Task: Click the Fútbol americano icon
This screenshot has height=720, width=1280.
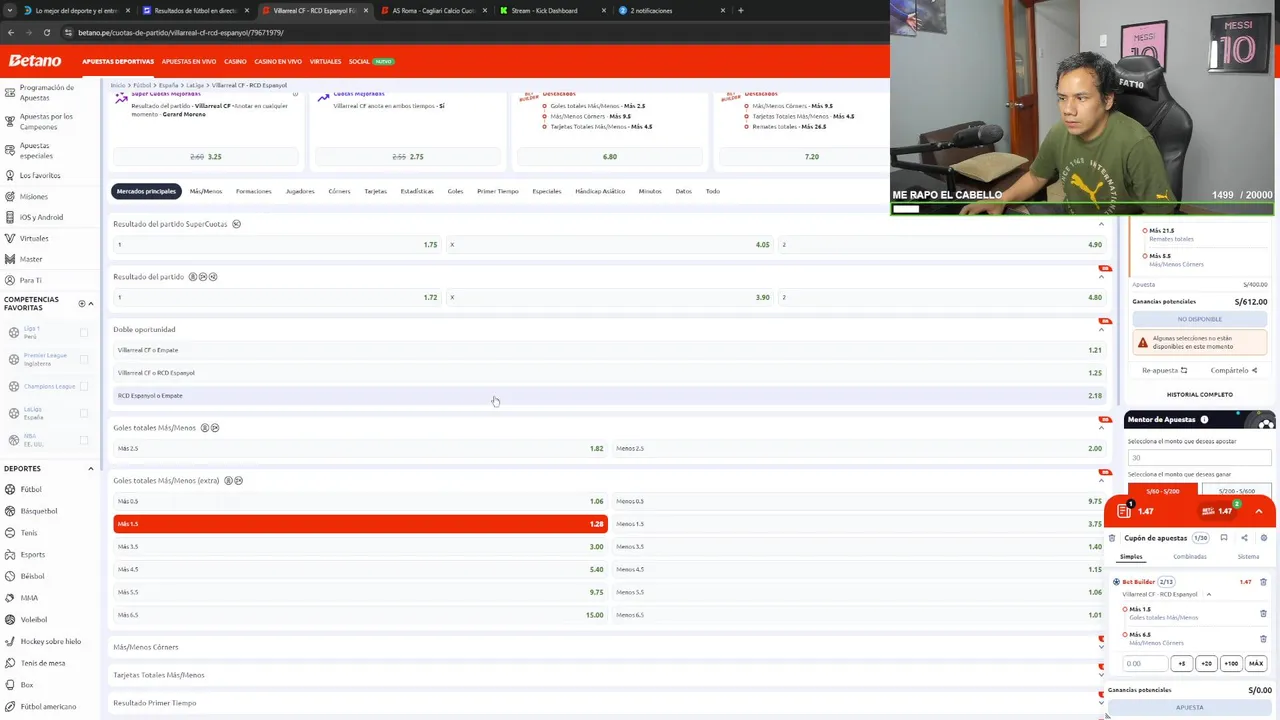Action: (10, 706)
